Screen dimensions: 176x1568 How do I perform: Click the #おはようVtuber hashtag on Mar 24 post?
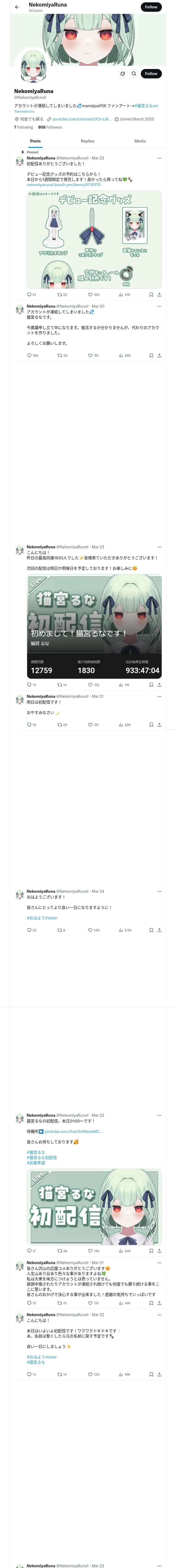pos(42,918)
